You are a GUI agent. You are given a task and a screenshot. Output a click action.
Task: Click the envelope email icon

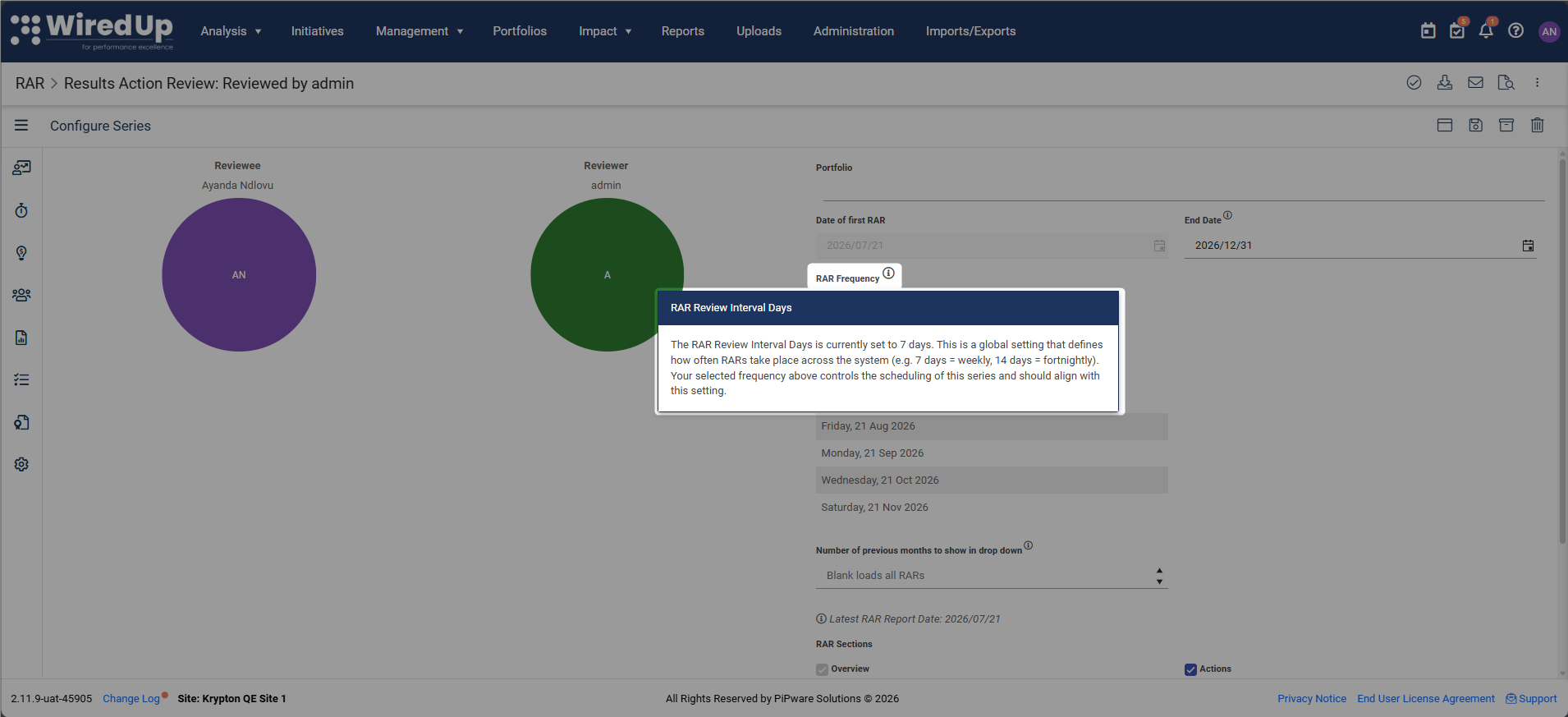(x=1475, y=83)
